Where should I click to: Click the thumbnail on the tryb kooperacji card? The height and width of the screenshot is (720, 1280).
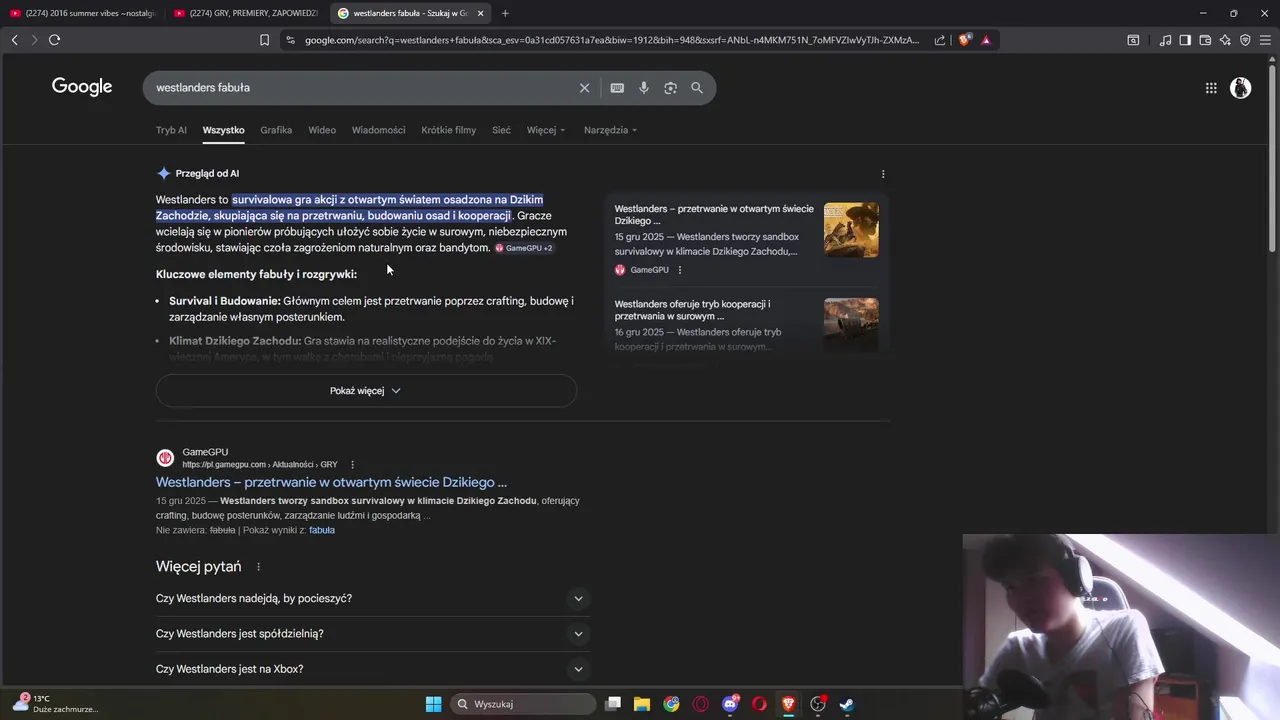851,325
